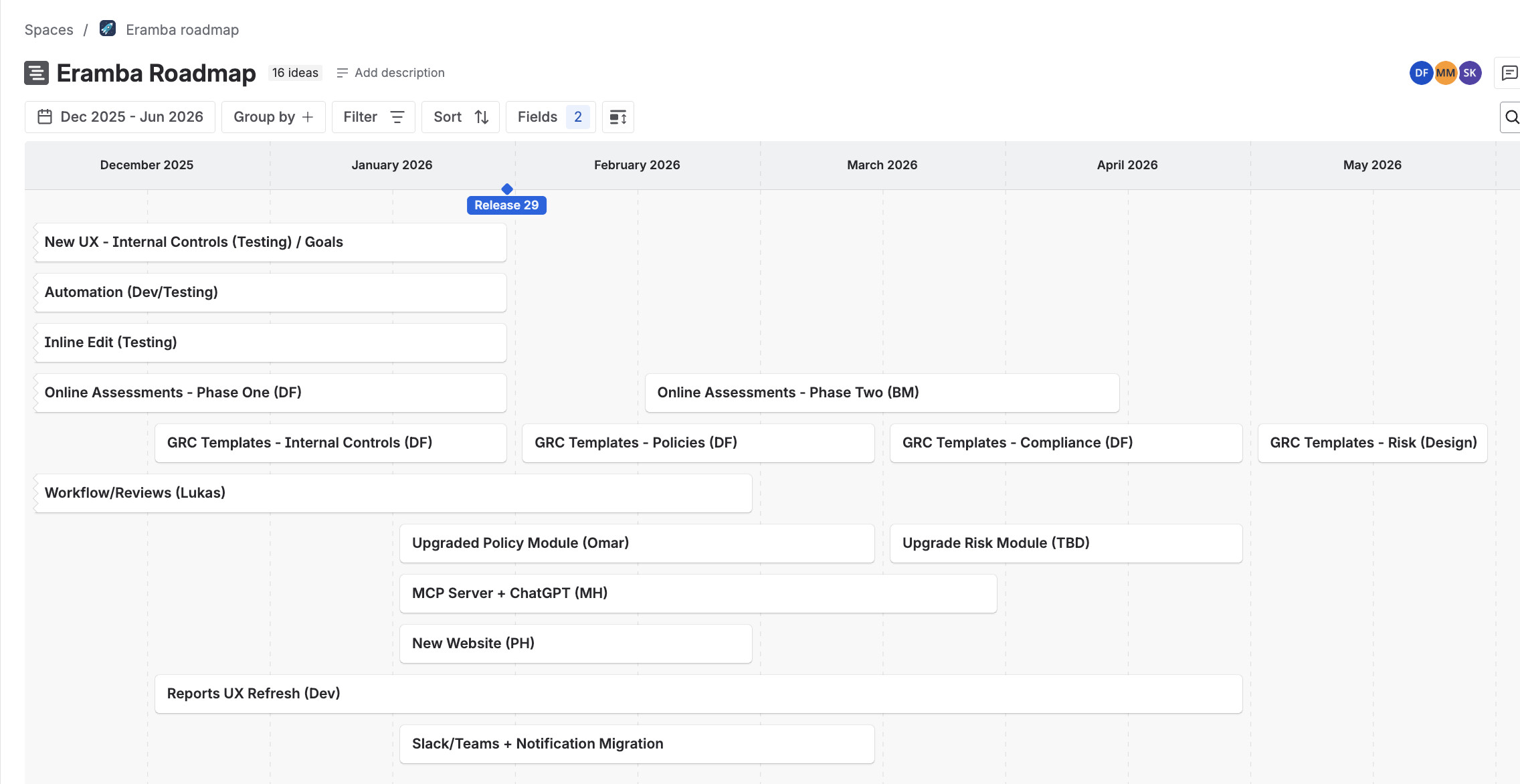Open the Dec 2025 - Jun 2026 date range picker
1520x784 pixels.
[x=120, y=117]
